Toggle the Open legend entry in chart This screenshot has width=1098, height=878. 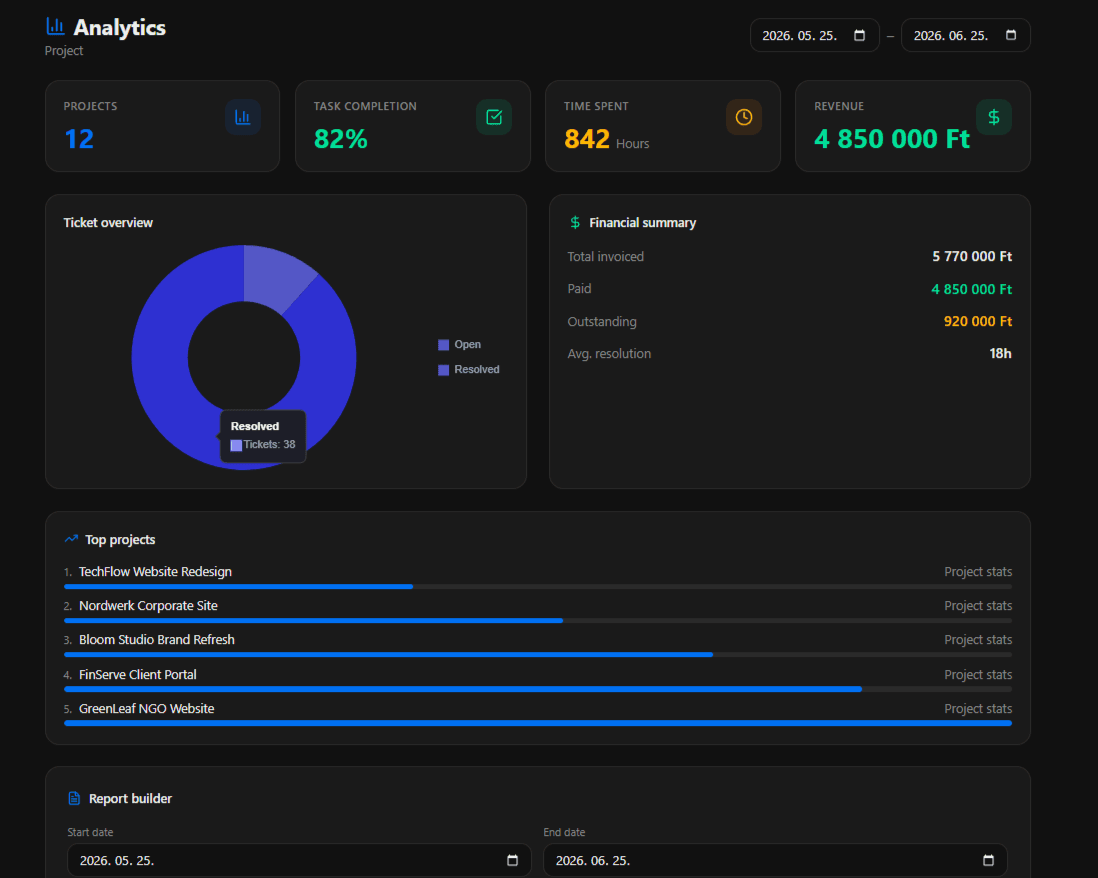tap(459, 344)
